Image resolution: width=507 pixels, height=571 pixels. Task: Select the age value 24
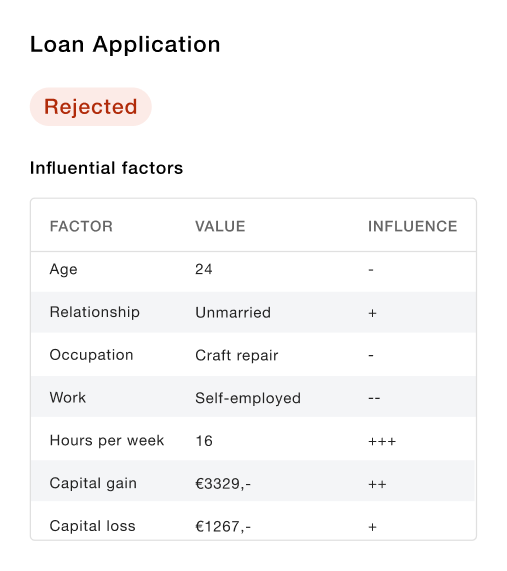click(204, 269)
